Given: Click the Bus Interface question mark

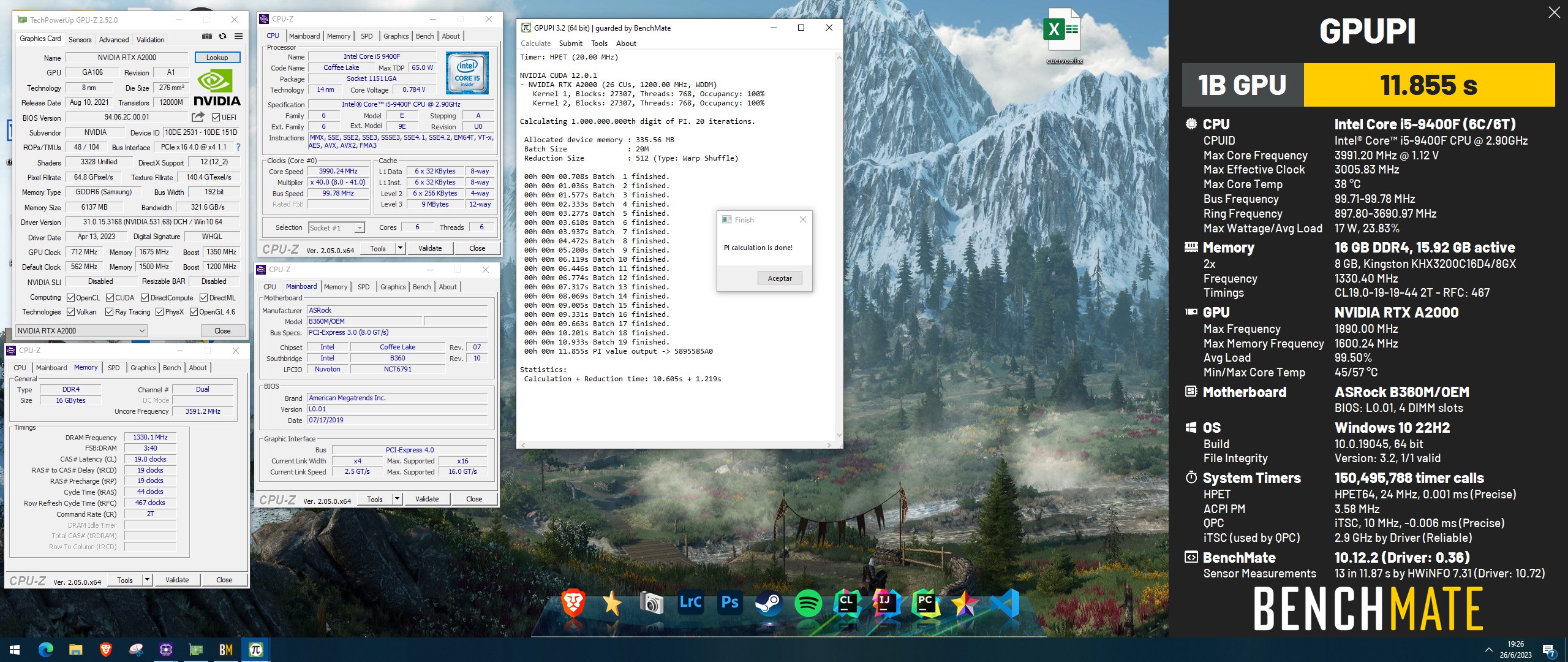Looking at the screenshot, I should point(238,147).
